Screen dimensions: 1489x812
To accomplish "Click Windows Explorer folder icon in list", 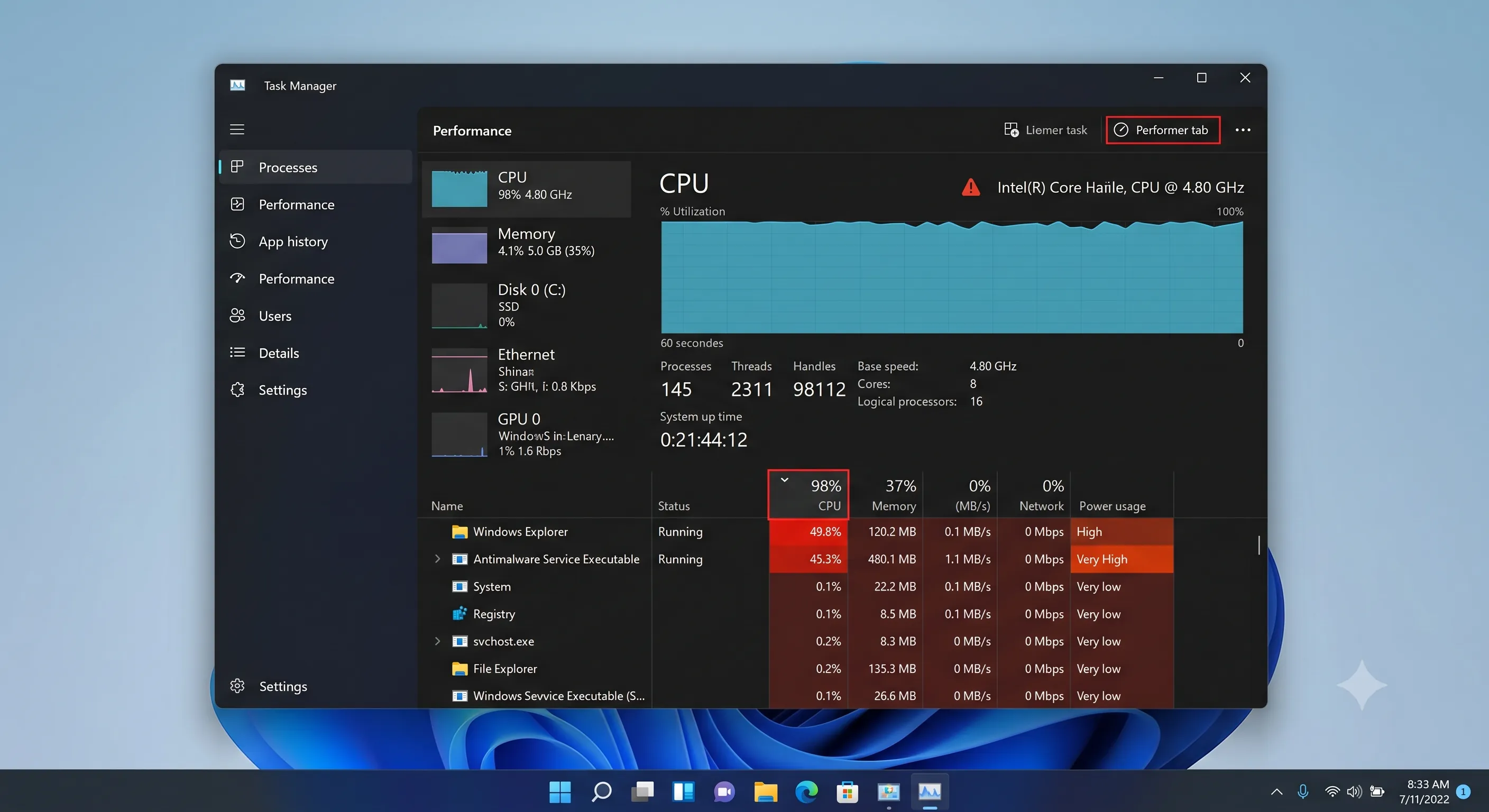I will pyautogui.click(x=459, y=531).
